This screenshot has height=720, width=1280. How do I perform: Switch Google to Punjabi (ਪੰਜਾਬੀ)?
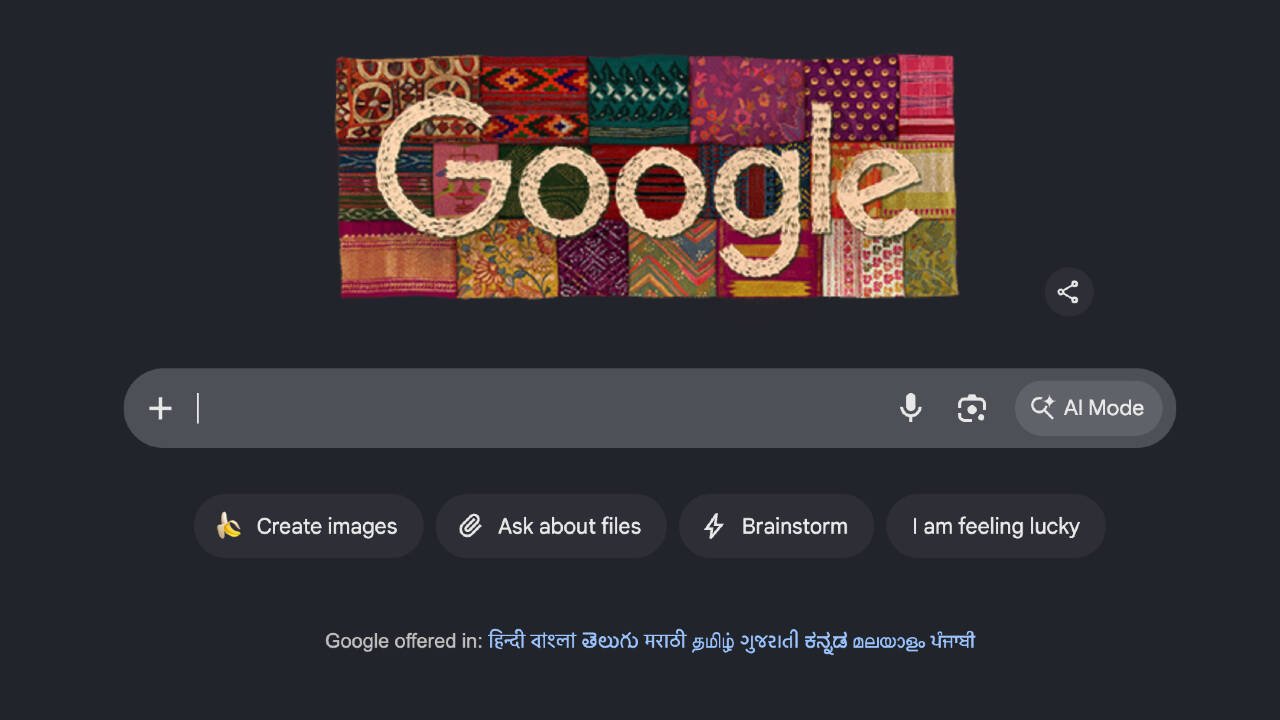952,641
